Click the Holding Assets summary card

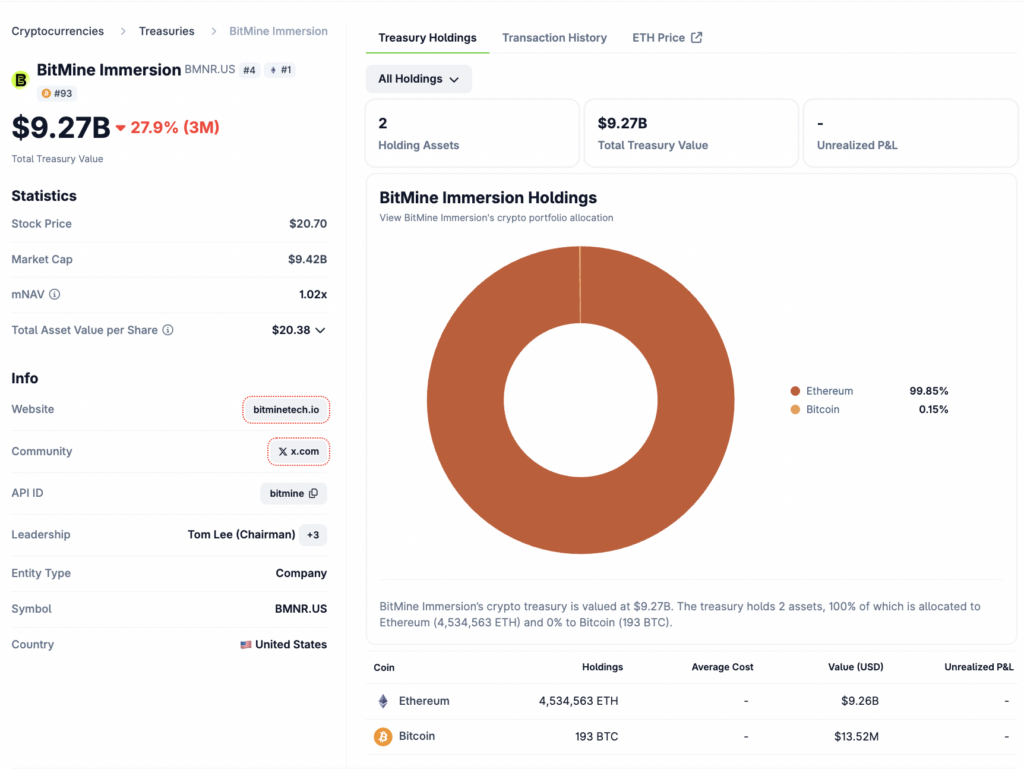point(472,133)
